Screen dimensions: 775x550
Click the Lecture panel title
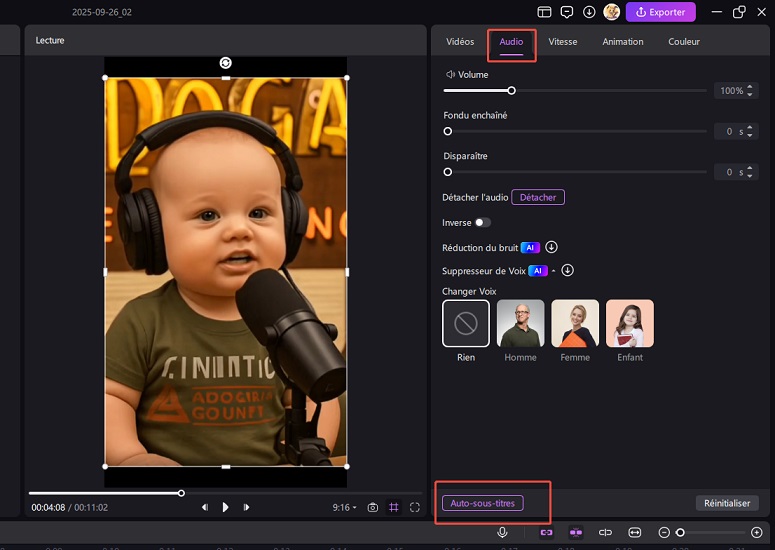tap(50, 41)
